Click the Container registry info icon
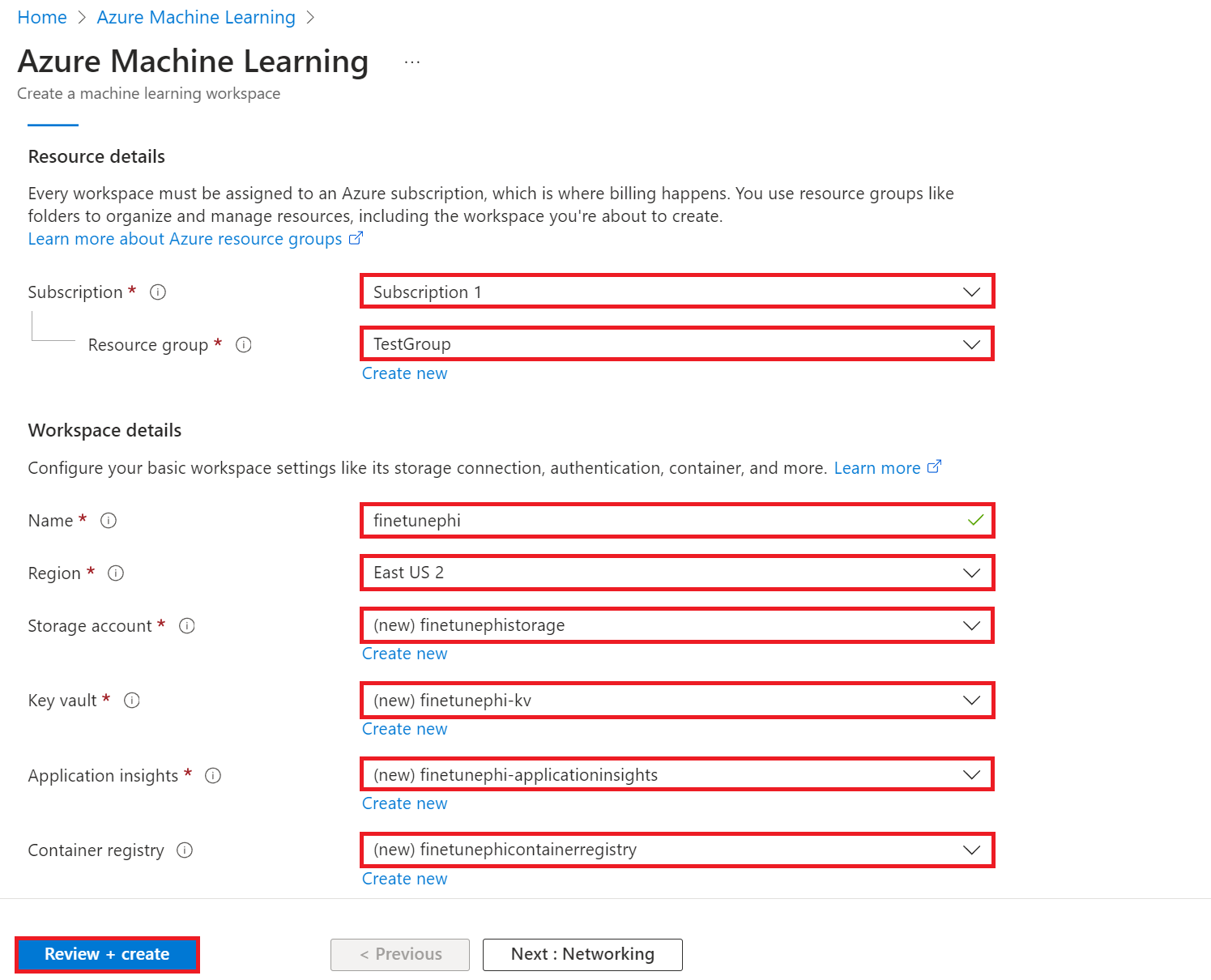1211x980 pixels. click(x=185, y=850)
